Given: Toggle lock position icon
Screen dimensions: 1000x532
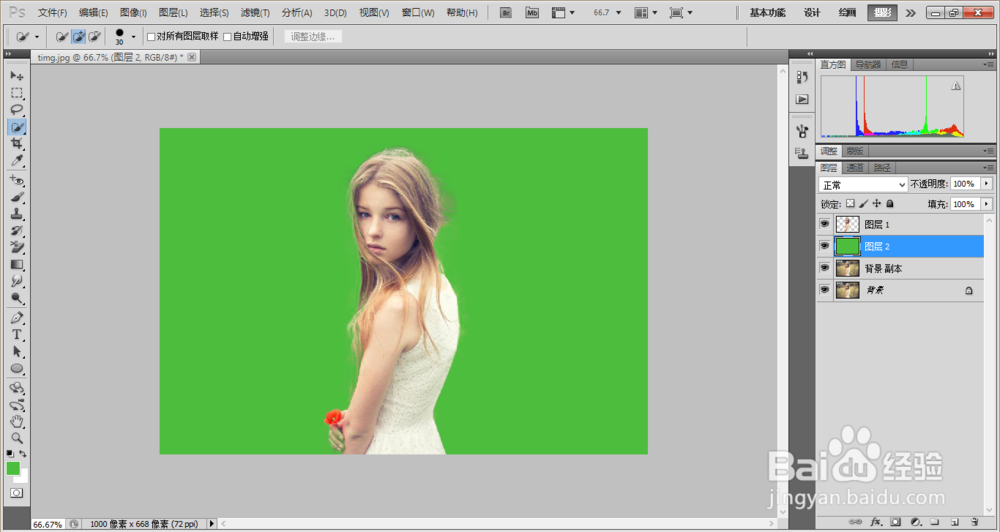Looking at the screenshot, I should 877,203.
